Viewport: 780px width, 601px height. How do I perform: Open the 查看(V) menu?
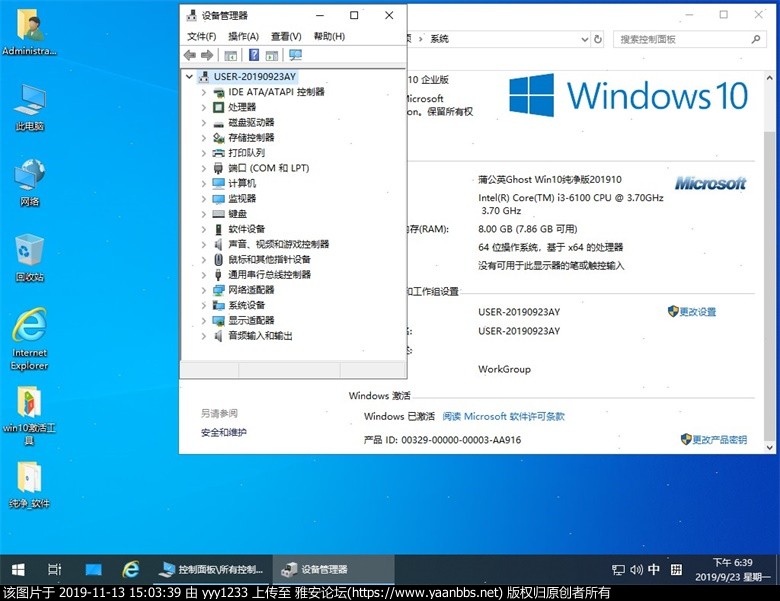[286, 36]
